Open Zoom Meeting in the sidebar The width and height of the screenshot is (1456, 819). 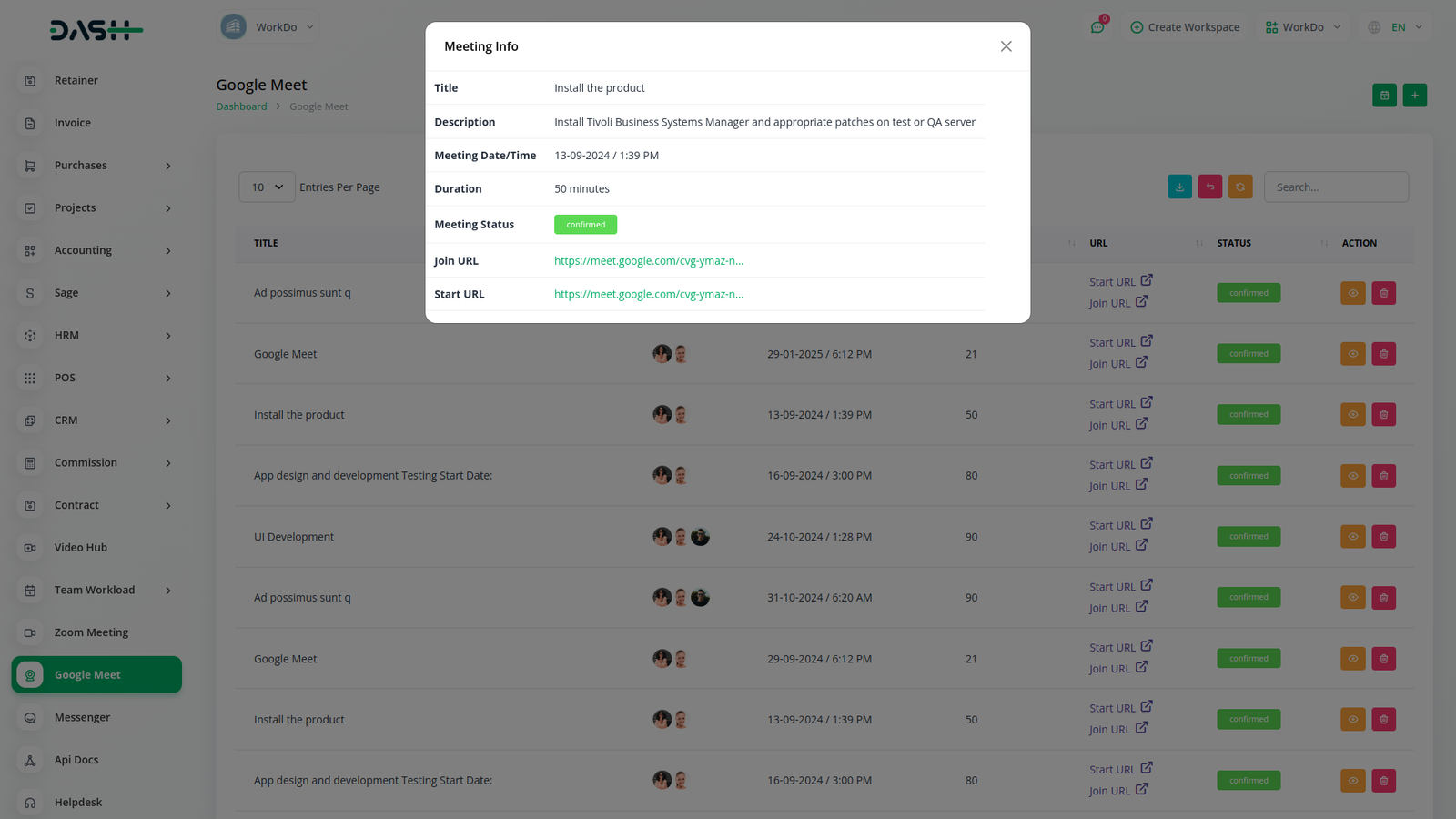pos(91,632)
